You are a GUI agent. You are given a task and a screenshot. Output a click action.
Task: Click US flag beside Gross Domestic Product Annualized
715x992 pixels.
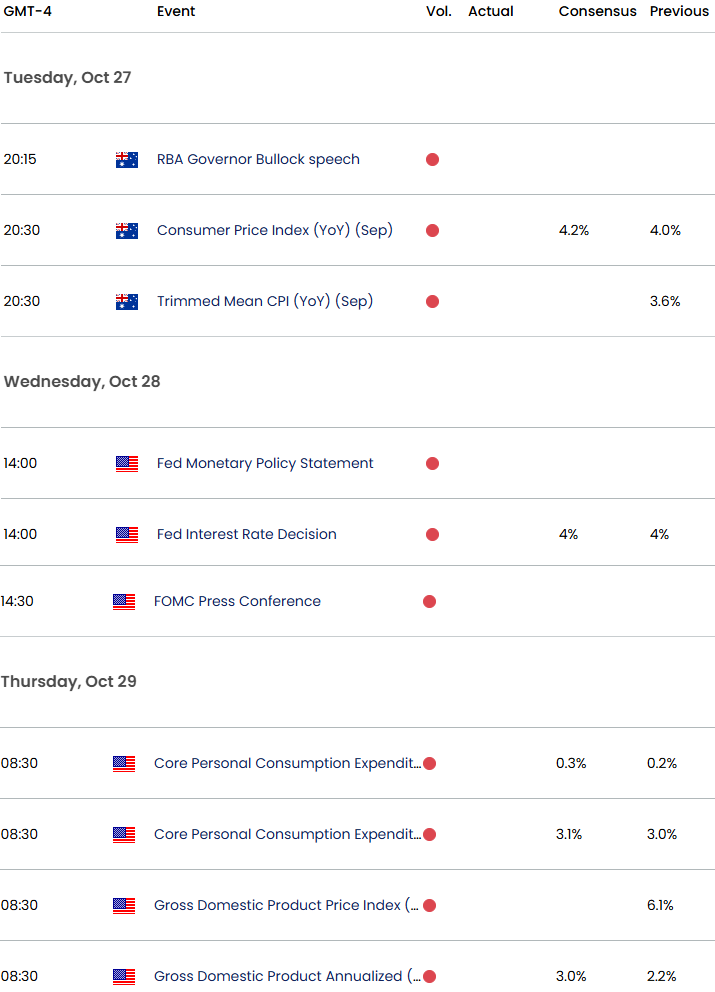[123, 976]
